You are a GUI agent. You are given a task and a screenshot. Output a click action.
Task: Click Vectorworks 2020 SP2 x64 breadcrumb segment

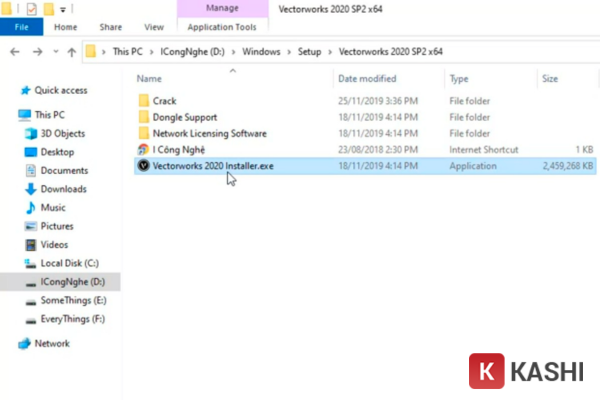[391, 52]
